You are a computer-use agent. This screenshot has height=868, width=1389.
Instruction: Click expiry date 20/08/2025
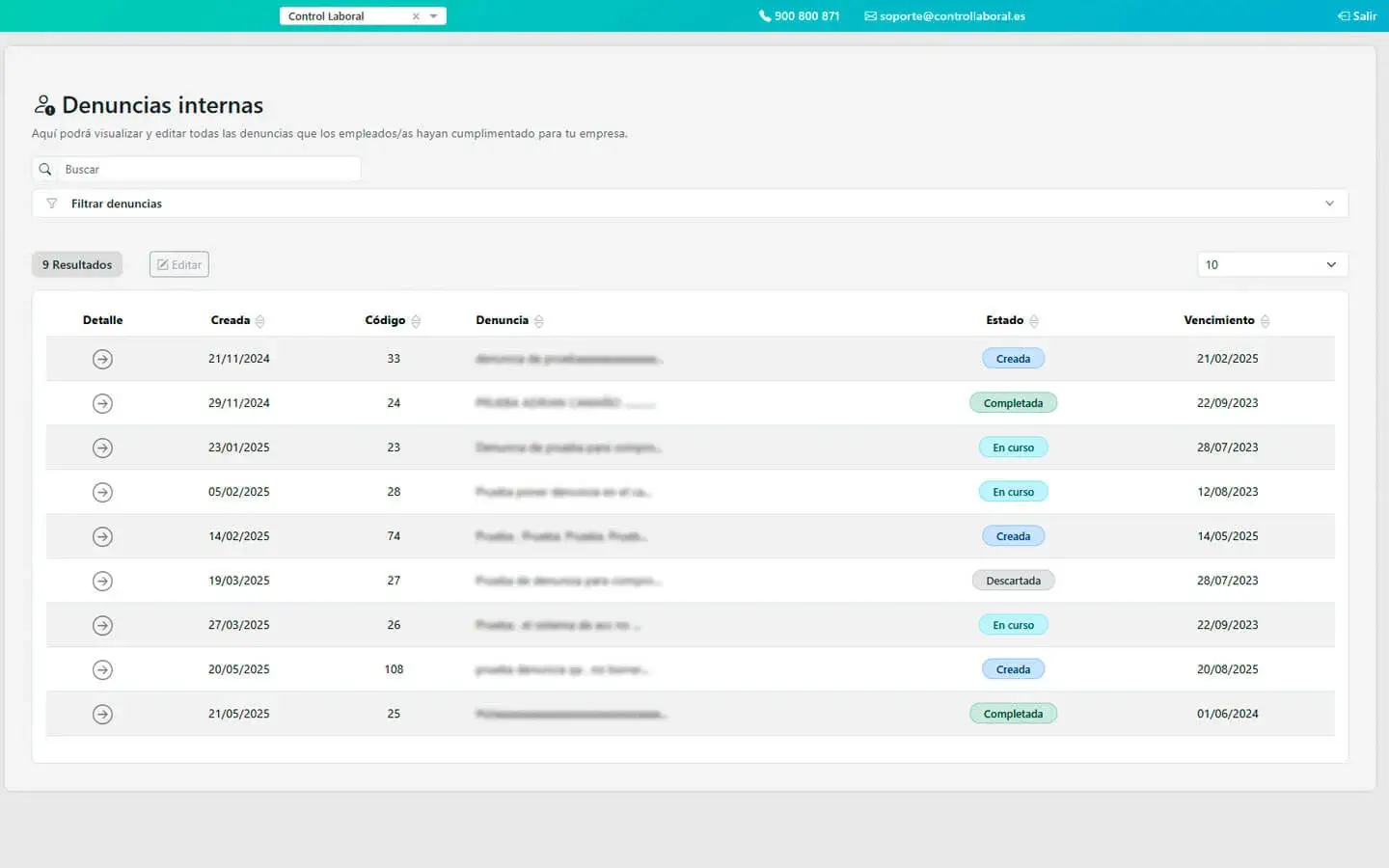1228,669
